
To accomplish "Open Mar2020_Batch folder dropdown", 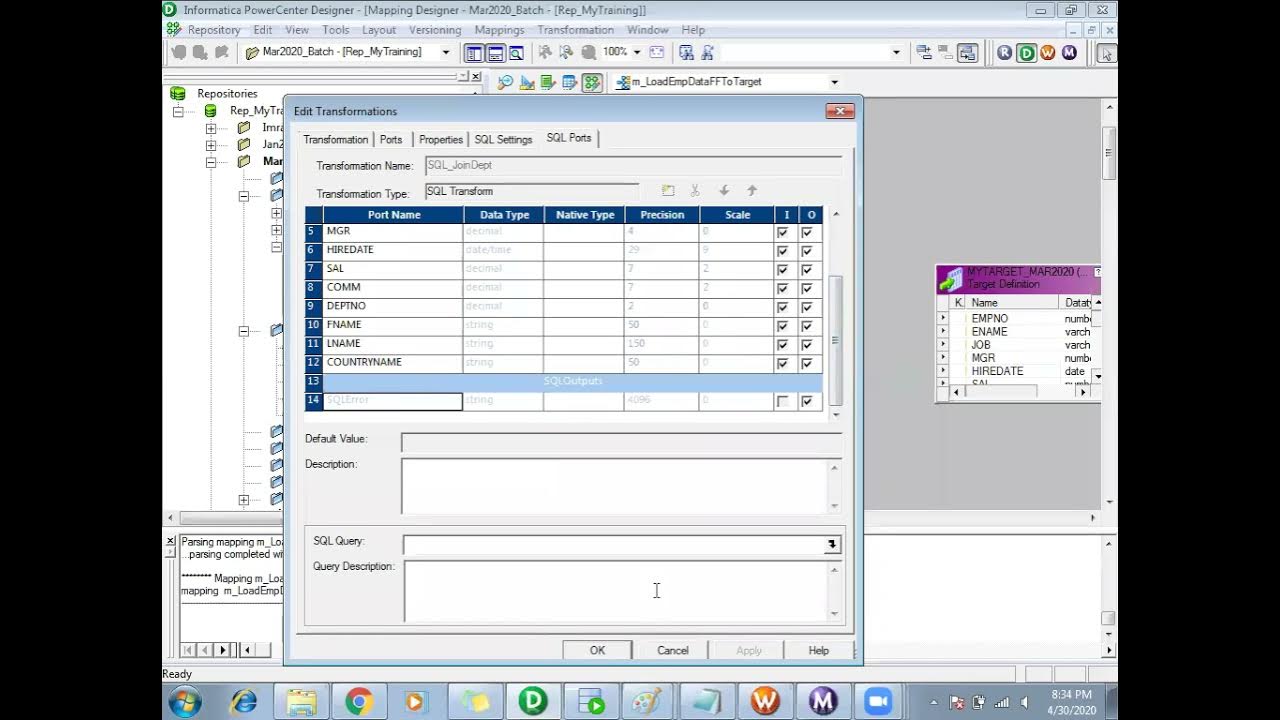I will [446, 52].
